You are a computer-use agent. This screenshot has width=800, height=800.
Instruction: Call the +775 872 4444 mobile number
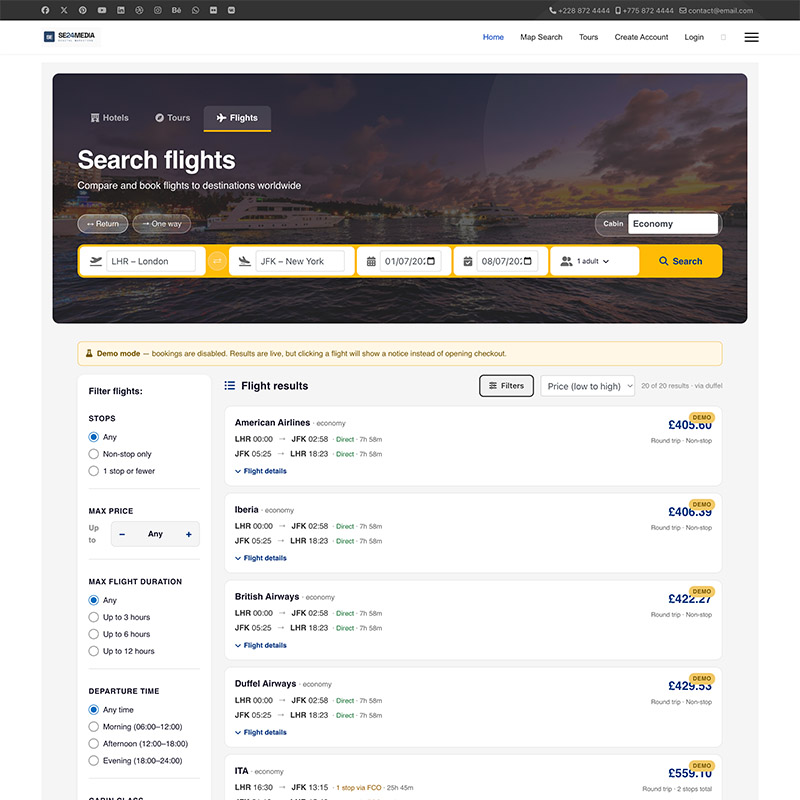pyautogui.click(x=644, y=11)
